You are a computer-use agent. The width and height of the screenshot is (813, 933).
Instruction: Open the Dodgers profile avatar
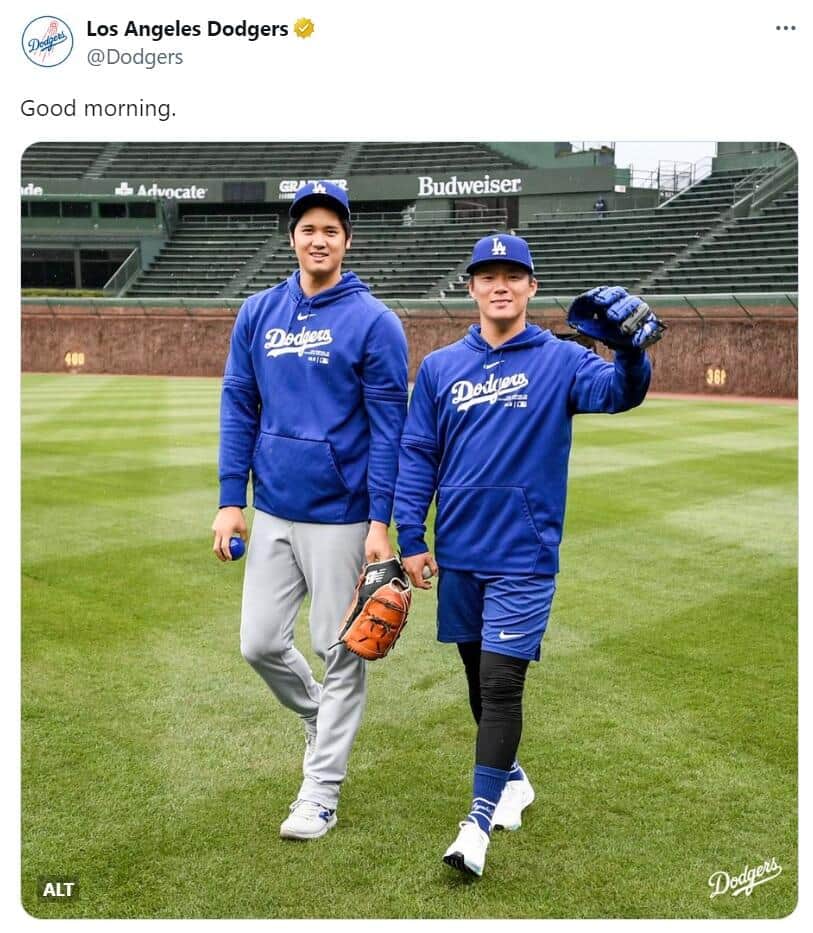click(47, 41)
